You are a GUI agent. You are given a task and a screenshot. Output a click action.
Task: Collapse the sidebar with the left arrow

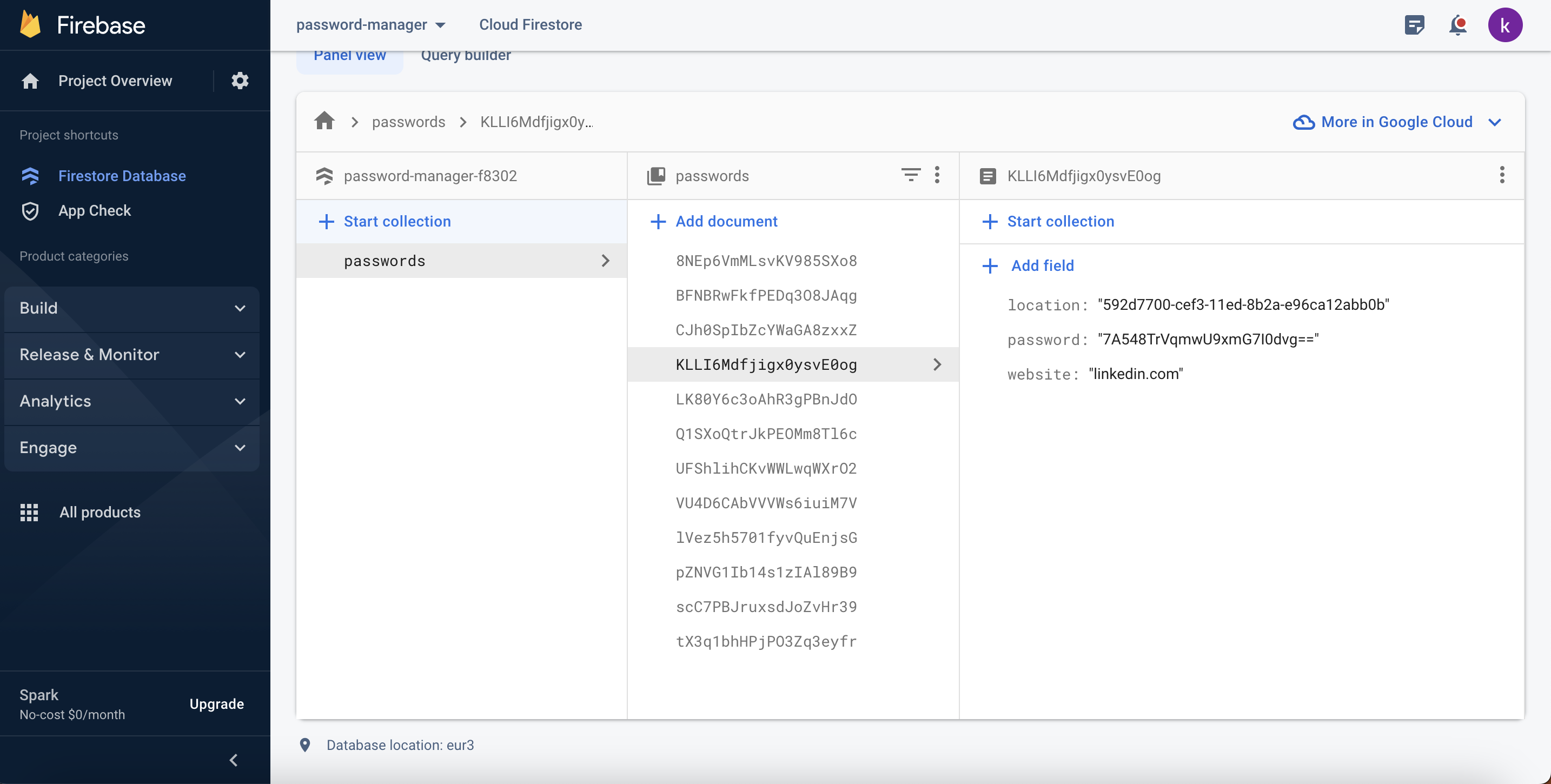pos(234,760)
